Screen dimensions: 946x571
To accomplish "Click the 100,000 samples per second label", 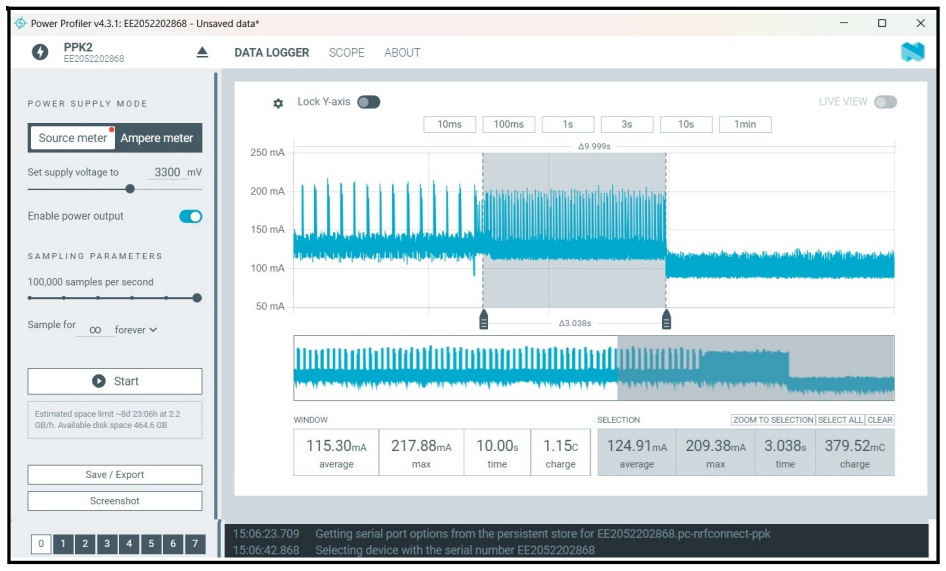I will 90,282.
